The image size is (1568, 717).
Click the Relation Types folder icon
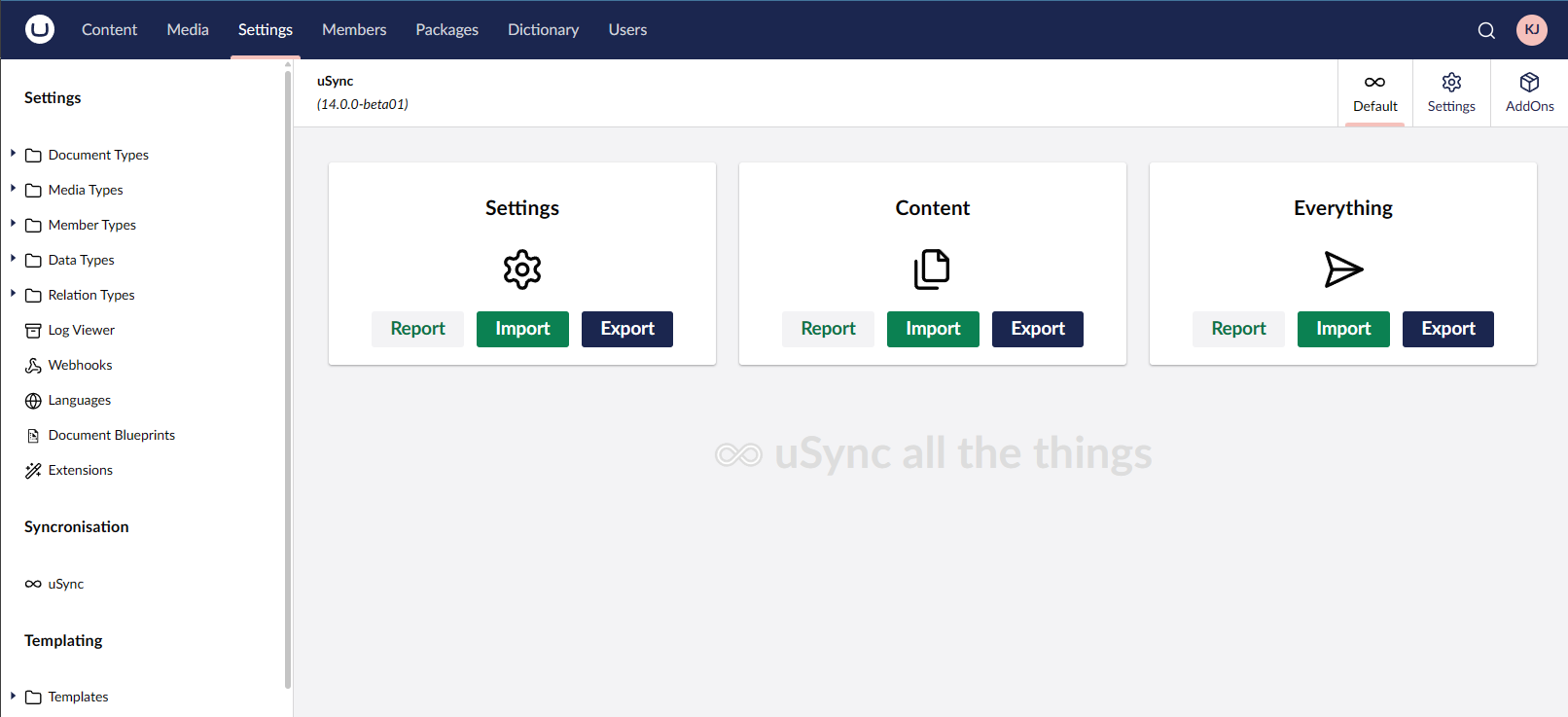[x=33, y=295]
